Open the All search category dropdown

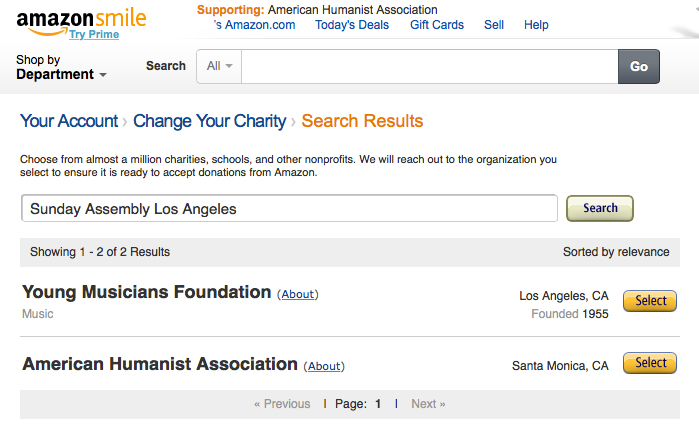pyautogui.click(x=219, y=66)
